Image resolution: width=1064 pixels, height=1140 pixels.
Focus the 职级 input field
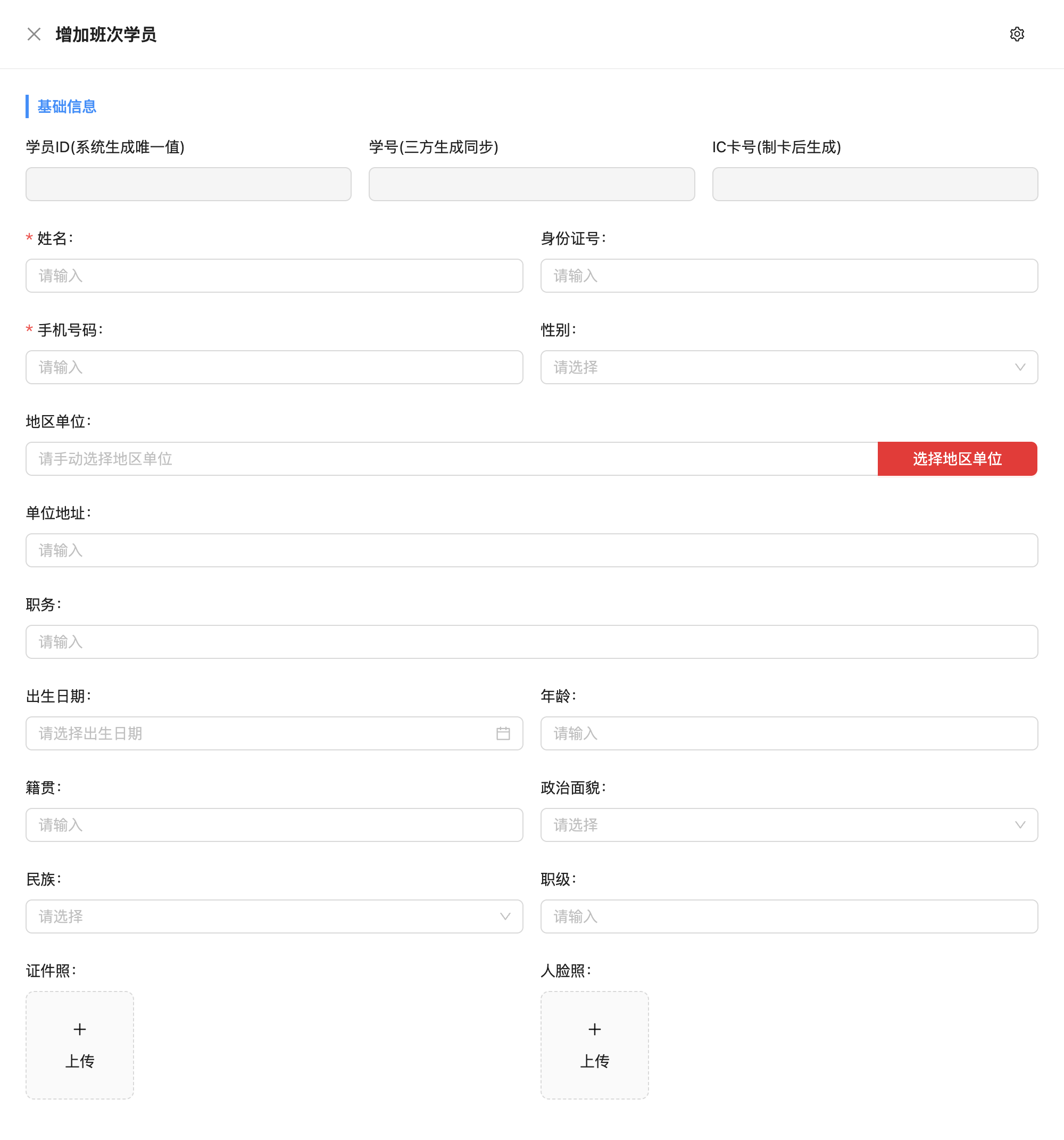click(x=789, y=916)
